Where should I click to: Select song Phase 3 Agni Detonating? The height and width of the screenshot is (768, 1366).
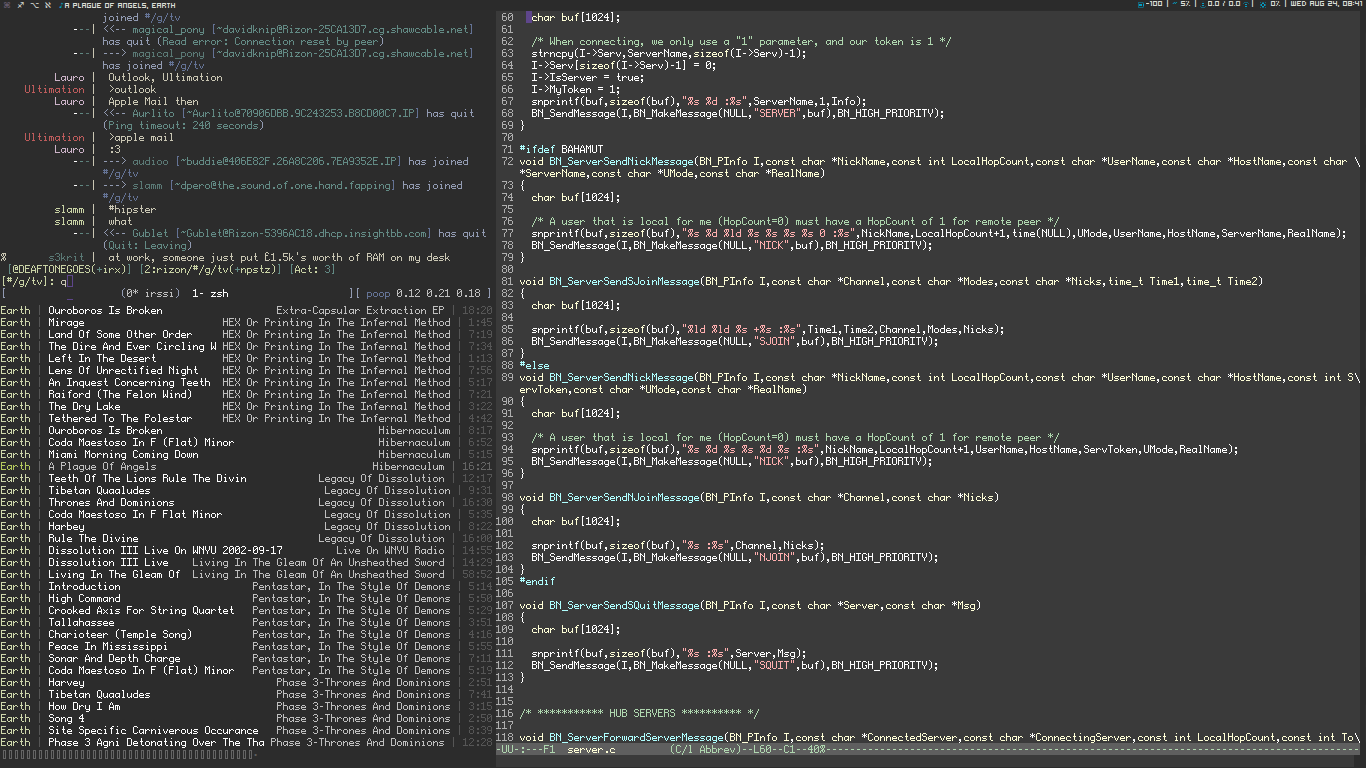(246, 743)
